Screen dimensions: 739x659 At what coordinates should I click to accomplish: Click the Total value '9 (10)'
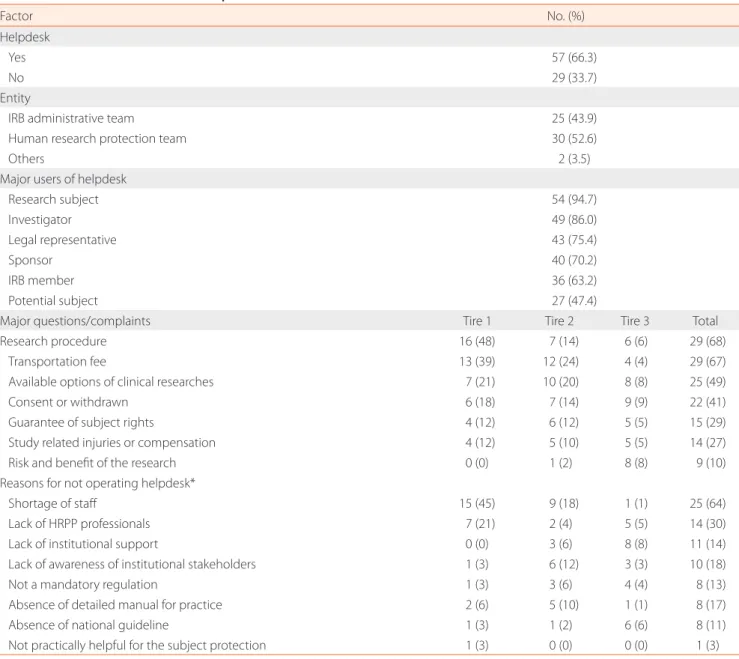[711, 463]
